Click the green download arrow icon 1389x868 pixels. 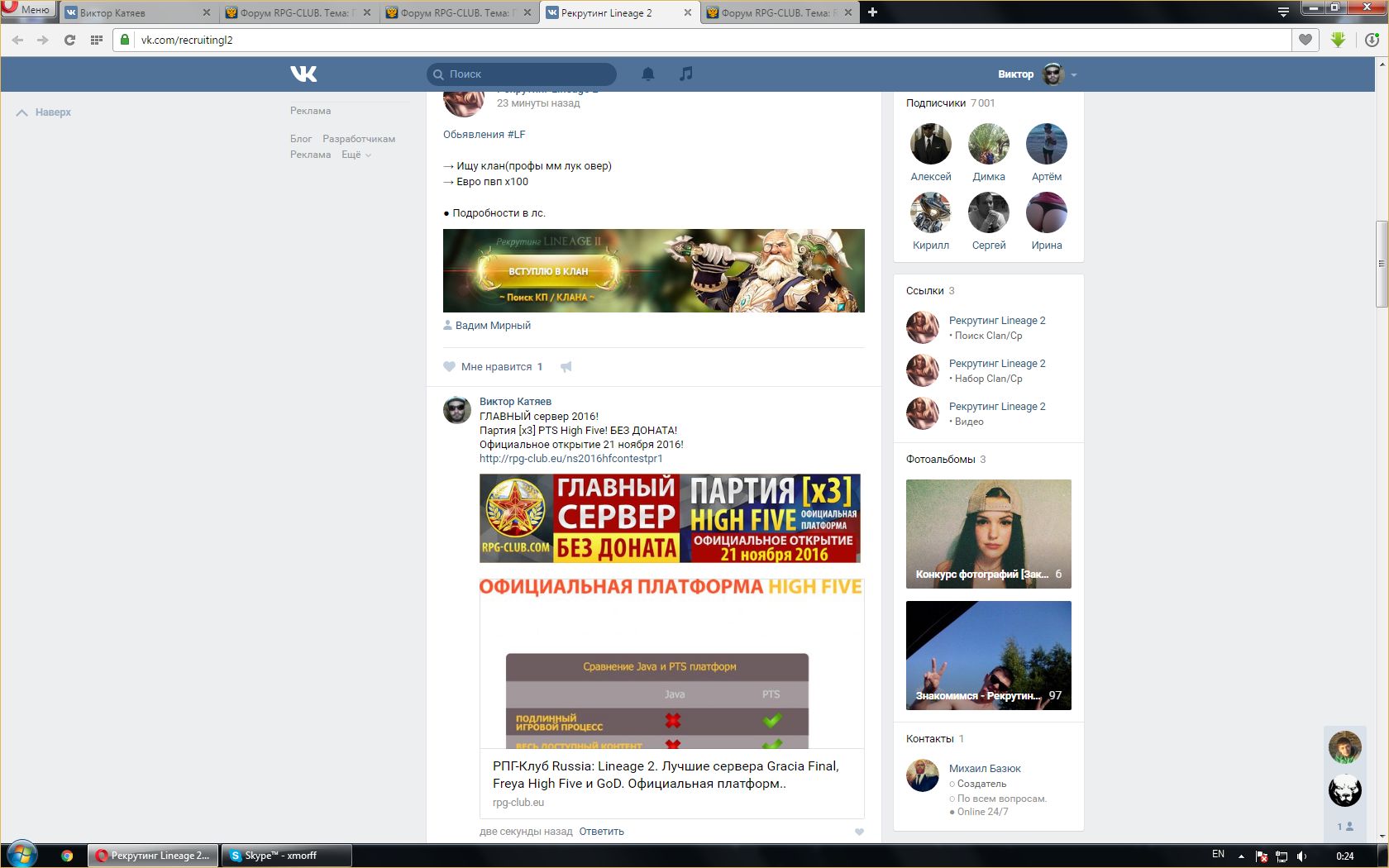(x=1339, y=40)
